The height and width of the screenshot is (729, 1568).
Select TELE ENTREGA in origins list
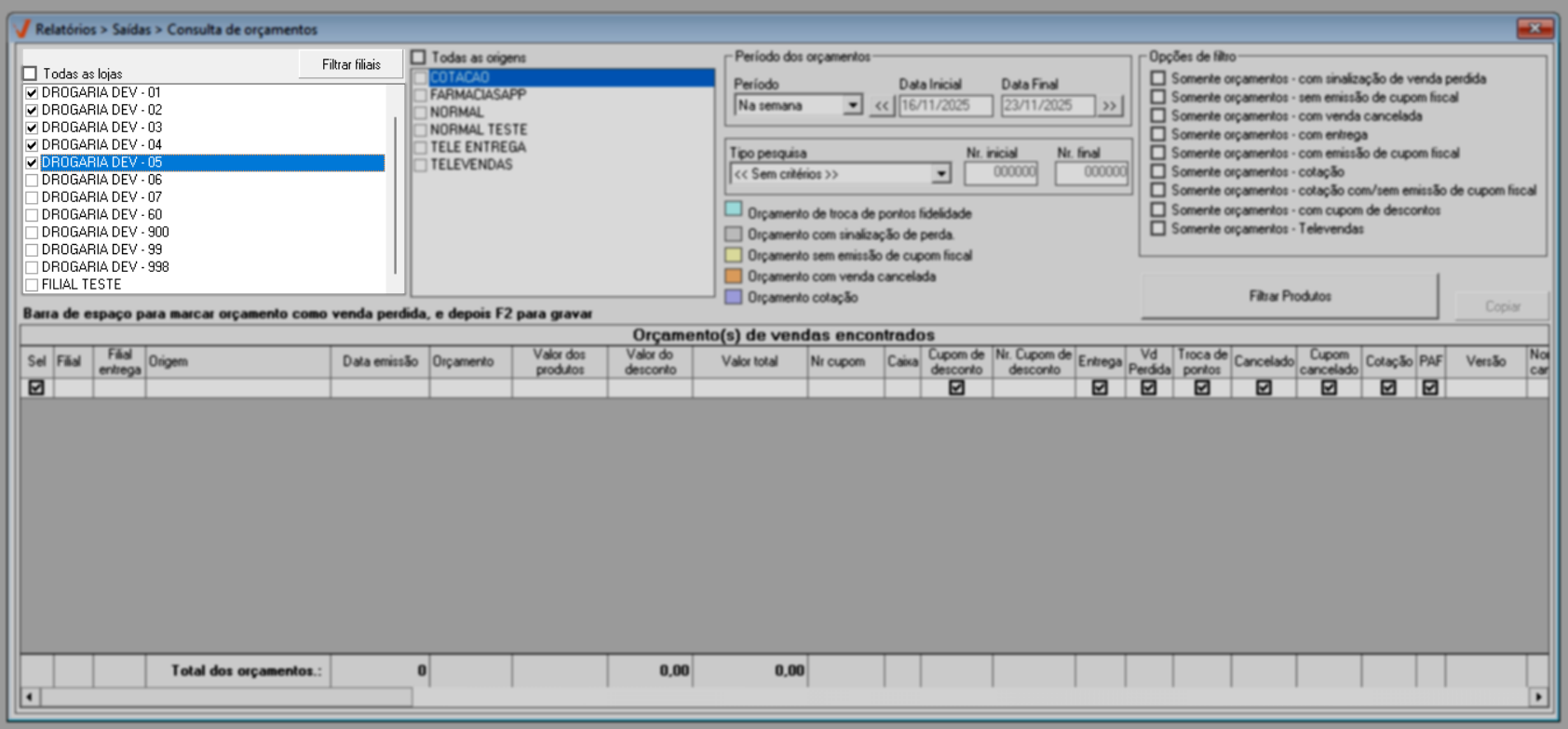(x=477, y=147)
